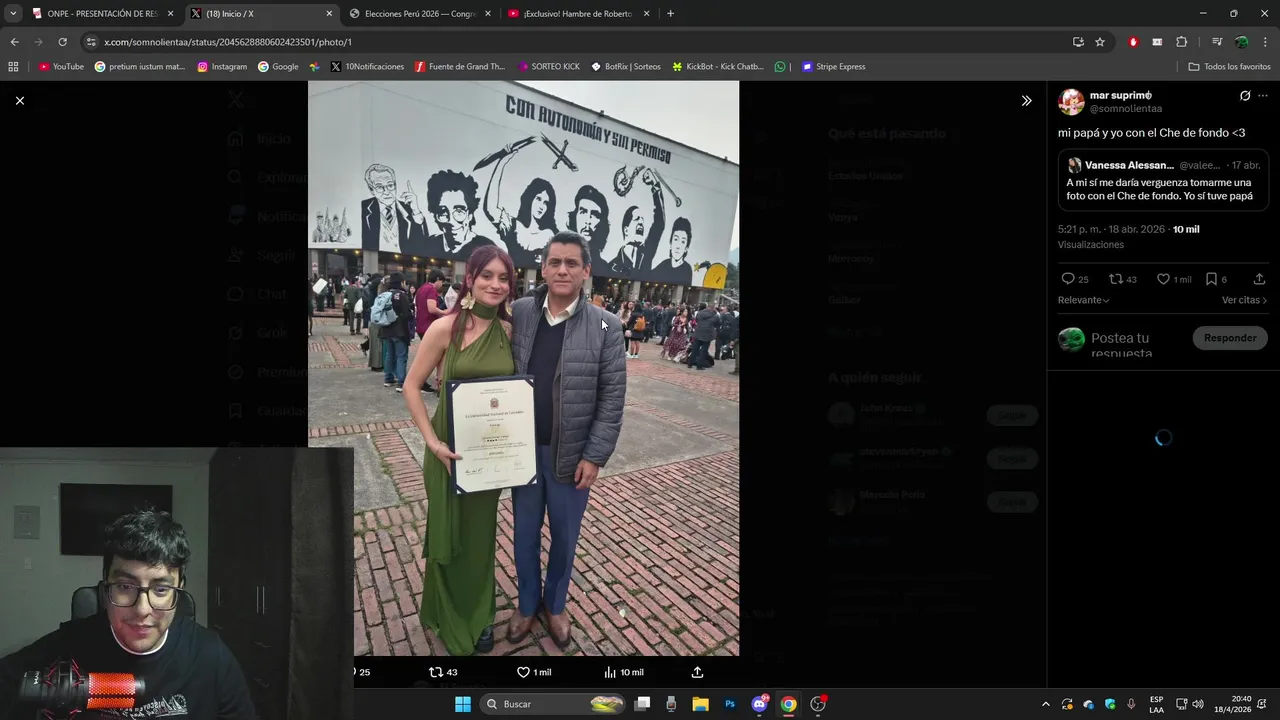Click the red hand ad blocker extension
The image size is (1280, 720).
pos(1133,42)
